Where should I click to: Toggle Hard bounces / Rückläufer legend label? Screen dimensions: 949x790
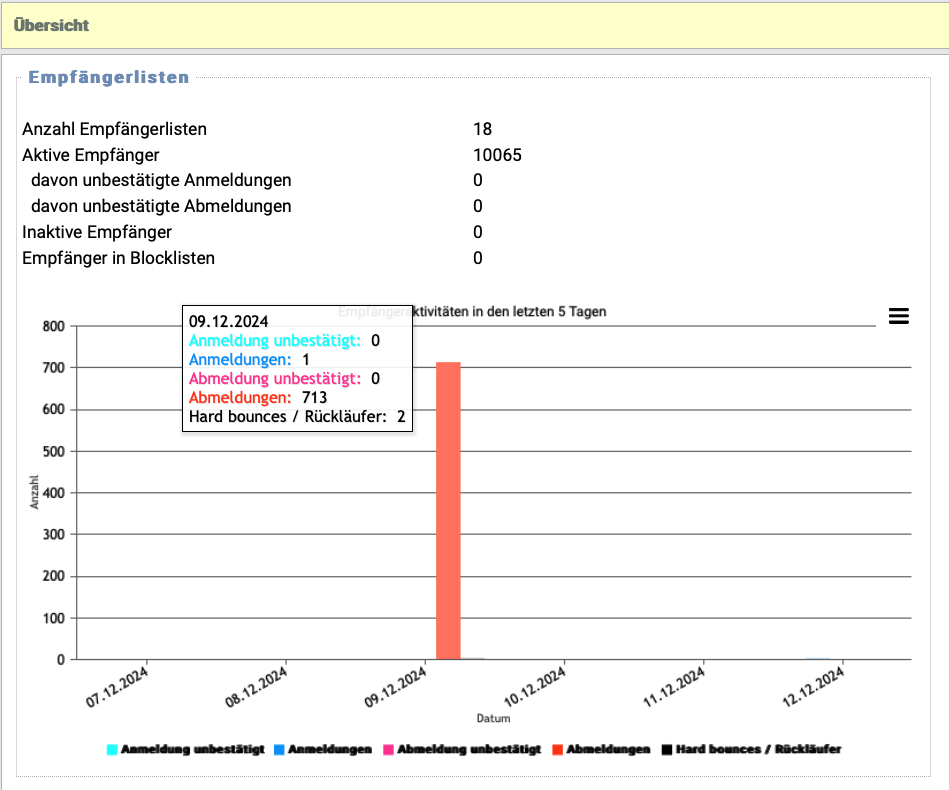[x=758, y=749]
